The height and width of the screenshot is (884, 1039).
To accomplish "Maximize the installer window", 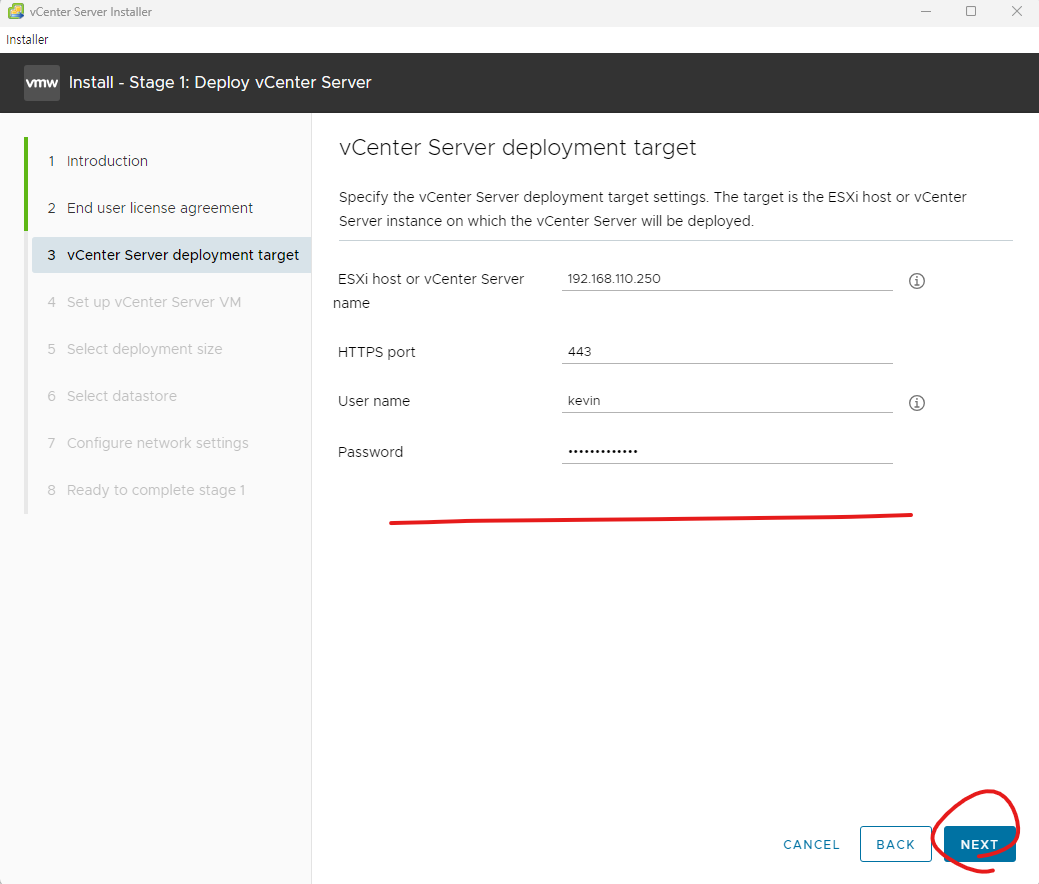I will [x=971, y=11].
